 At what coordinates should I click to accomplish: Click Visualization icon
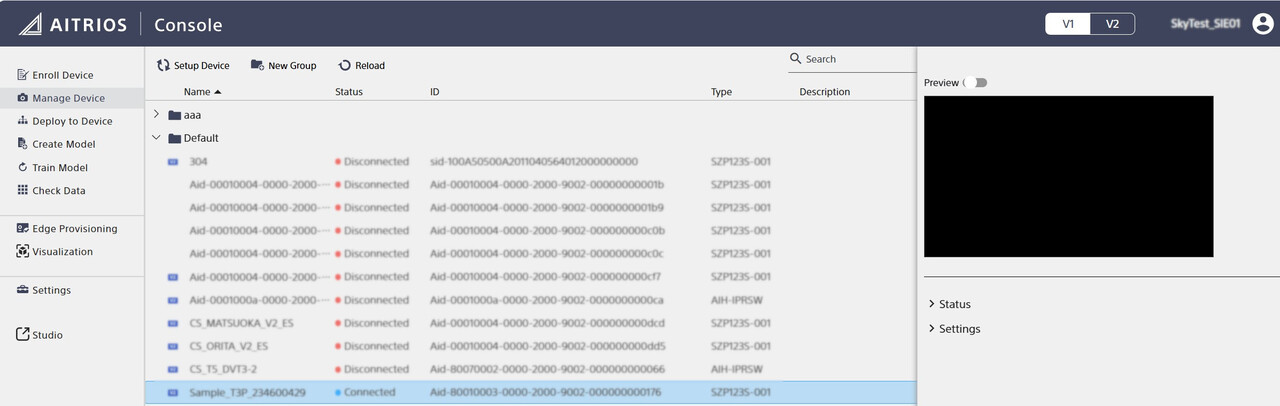[23, 251]
